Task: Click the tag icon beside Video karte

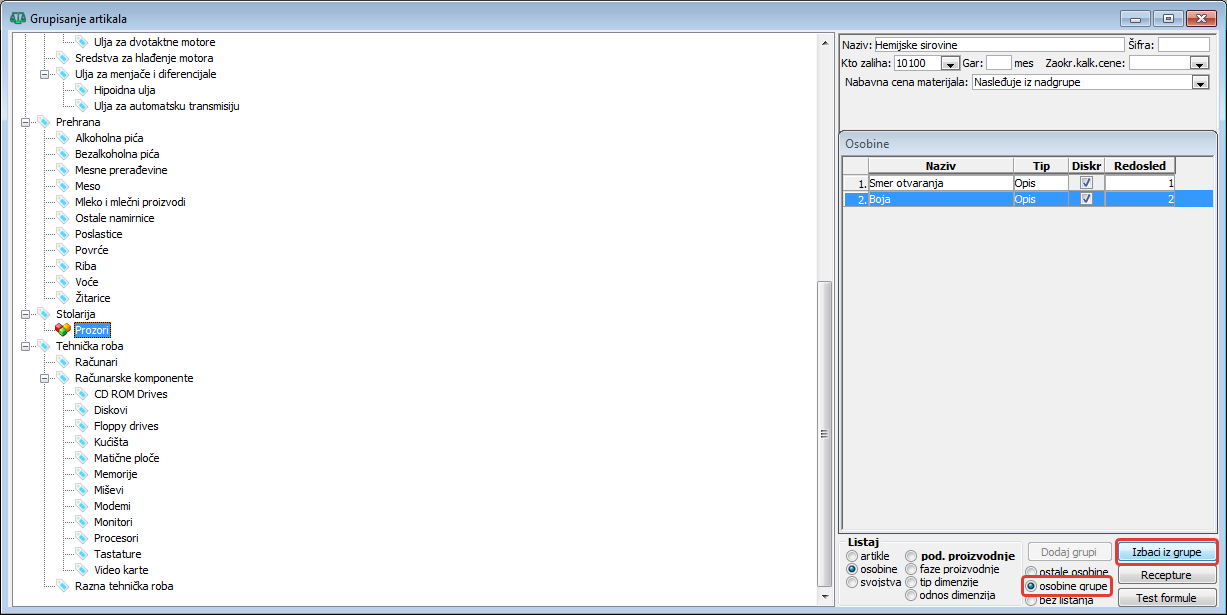Action: pos(82,570)
